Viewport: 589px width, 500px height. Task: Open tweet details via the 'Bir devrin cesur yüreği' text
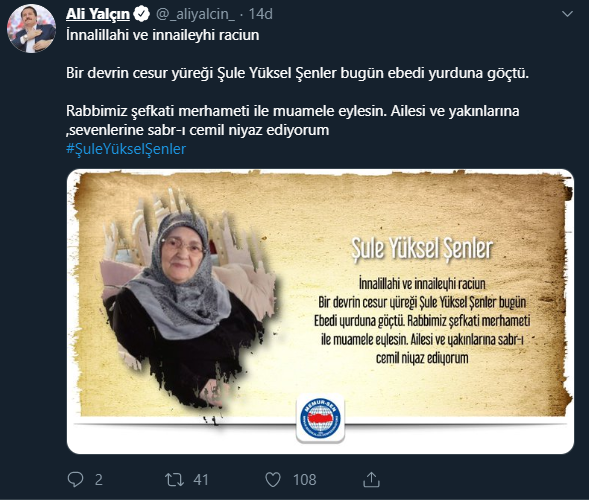point(297,73)
